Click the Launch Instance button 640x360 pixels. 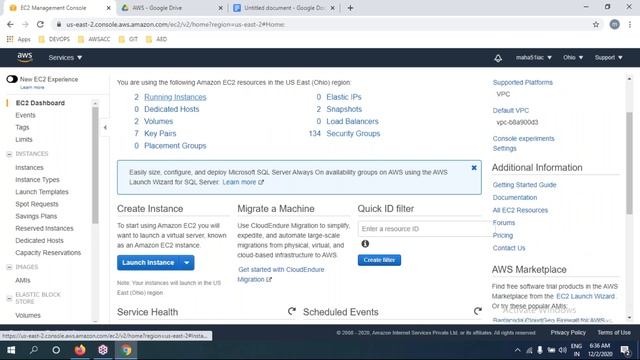(148, 262)
